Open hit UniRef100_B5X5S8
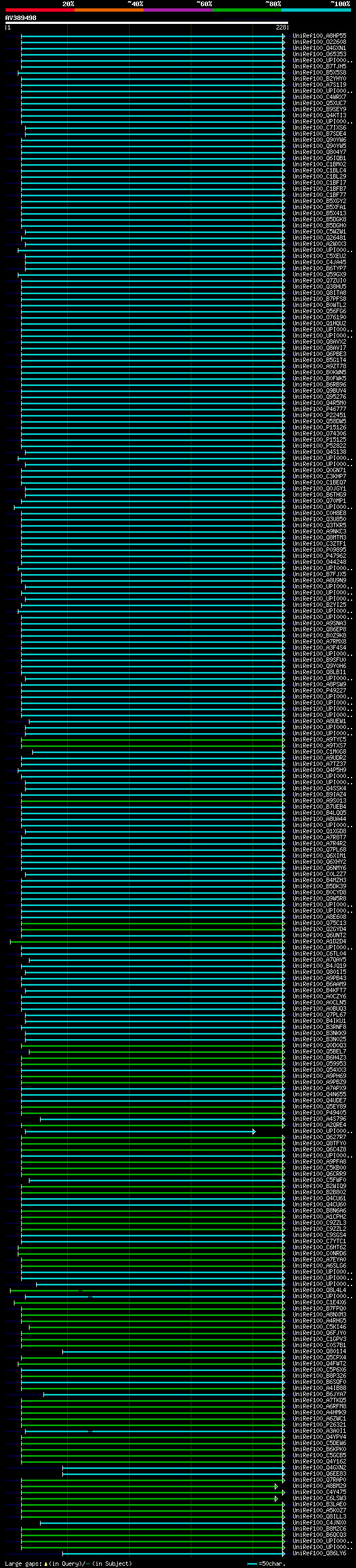356x1568 pixels. coord(319,72)
